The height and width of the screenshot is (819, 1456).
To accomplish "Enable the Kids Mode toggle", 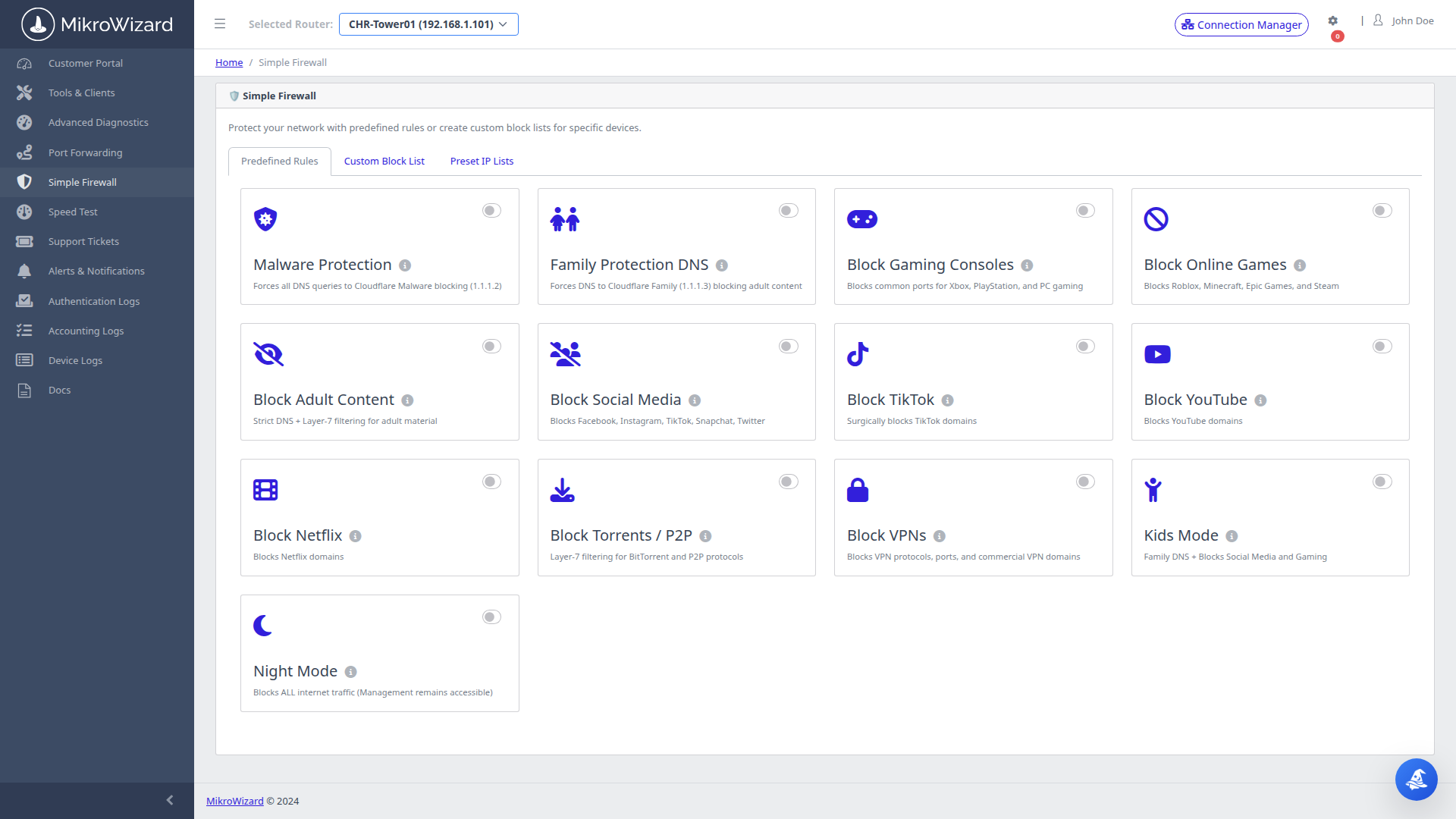I will point(1382,482).
